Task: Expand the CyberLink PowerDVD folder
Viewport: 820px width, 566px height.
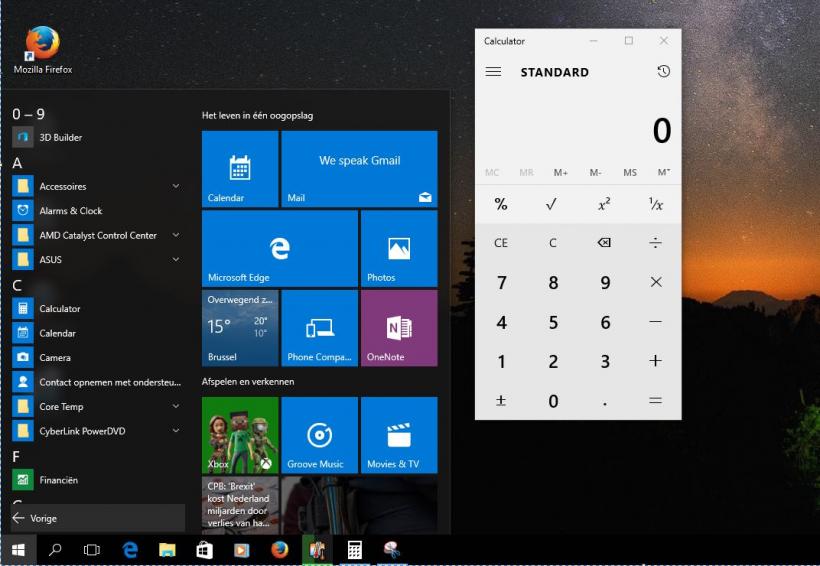Action: 176,431
